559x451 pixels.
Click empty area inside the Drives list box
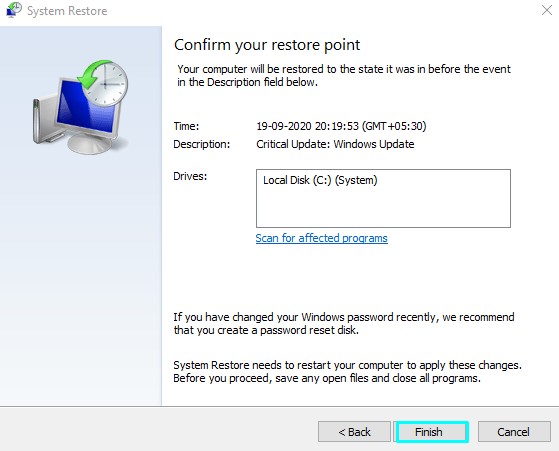coord(383,209)
